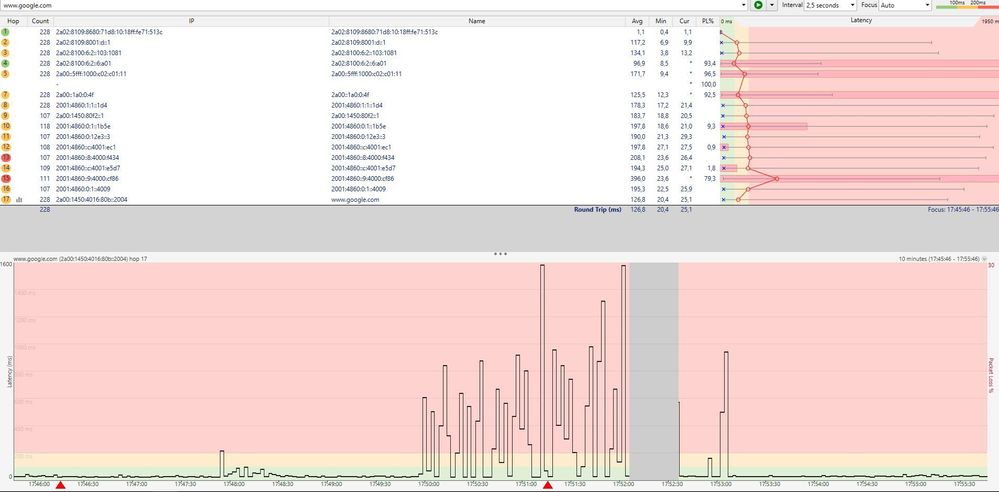The width and height of the screenshot is (999, 492).
Task: Sort by the IP column header
Action: coord(191,21)
